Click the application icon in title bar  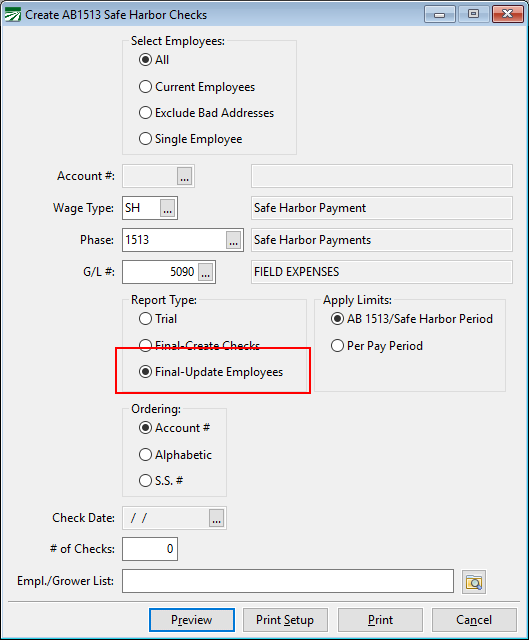tap(12, 15)
